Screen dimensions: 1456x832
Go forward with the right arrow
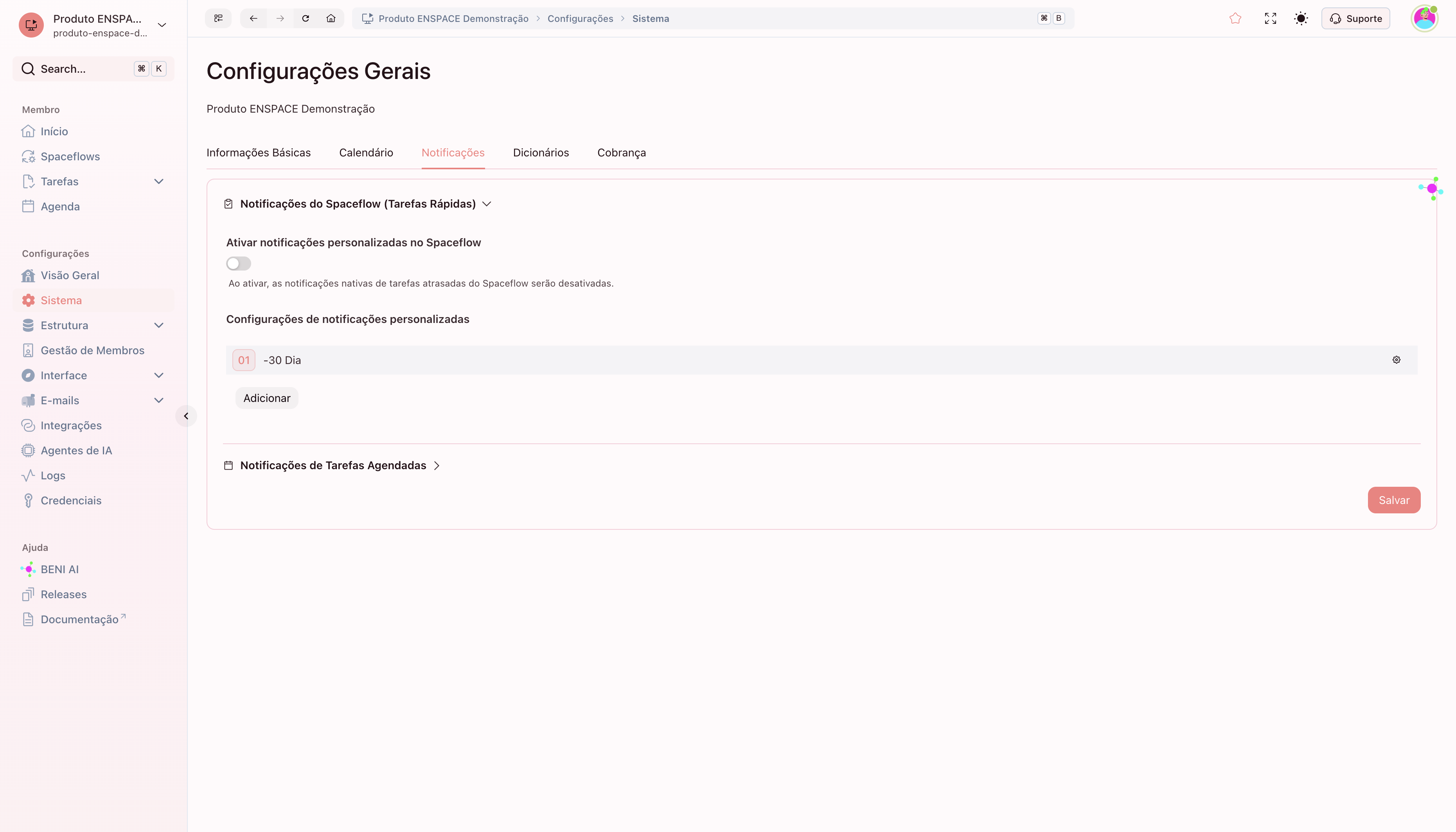(280, 18)
